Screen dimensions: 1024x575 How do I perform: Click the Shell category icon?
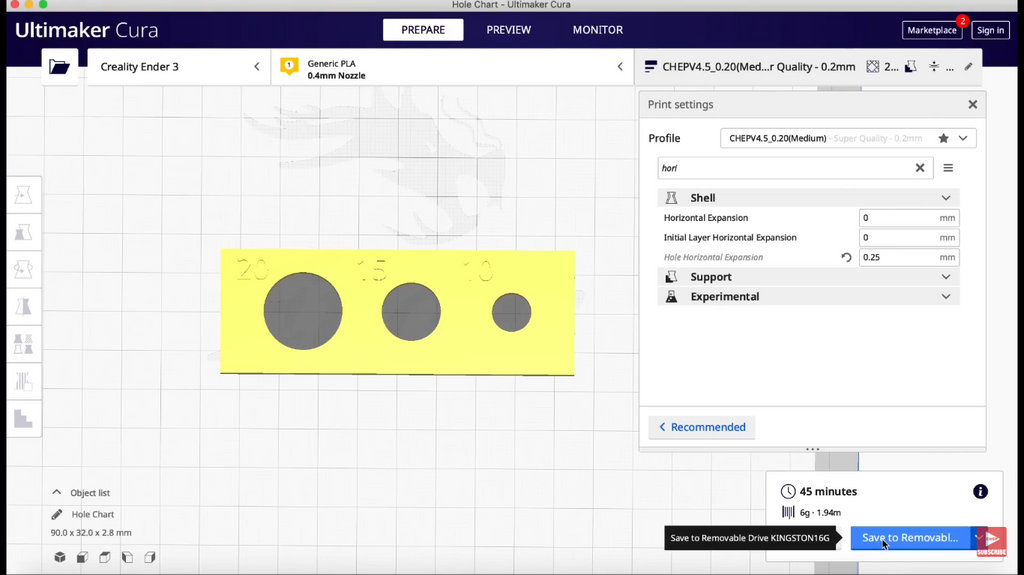click(671, 198)
